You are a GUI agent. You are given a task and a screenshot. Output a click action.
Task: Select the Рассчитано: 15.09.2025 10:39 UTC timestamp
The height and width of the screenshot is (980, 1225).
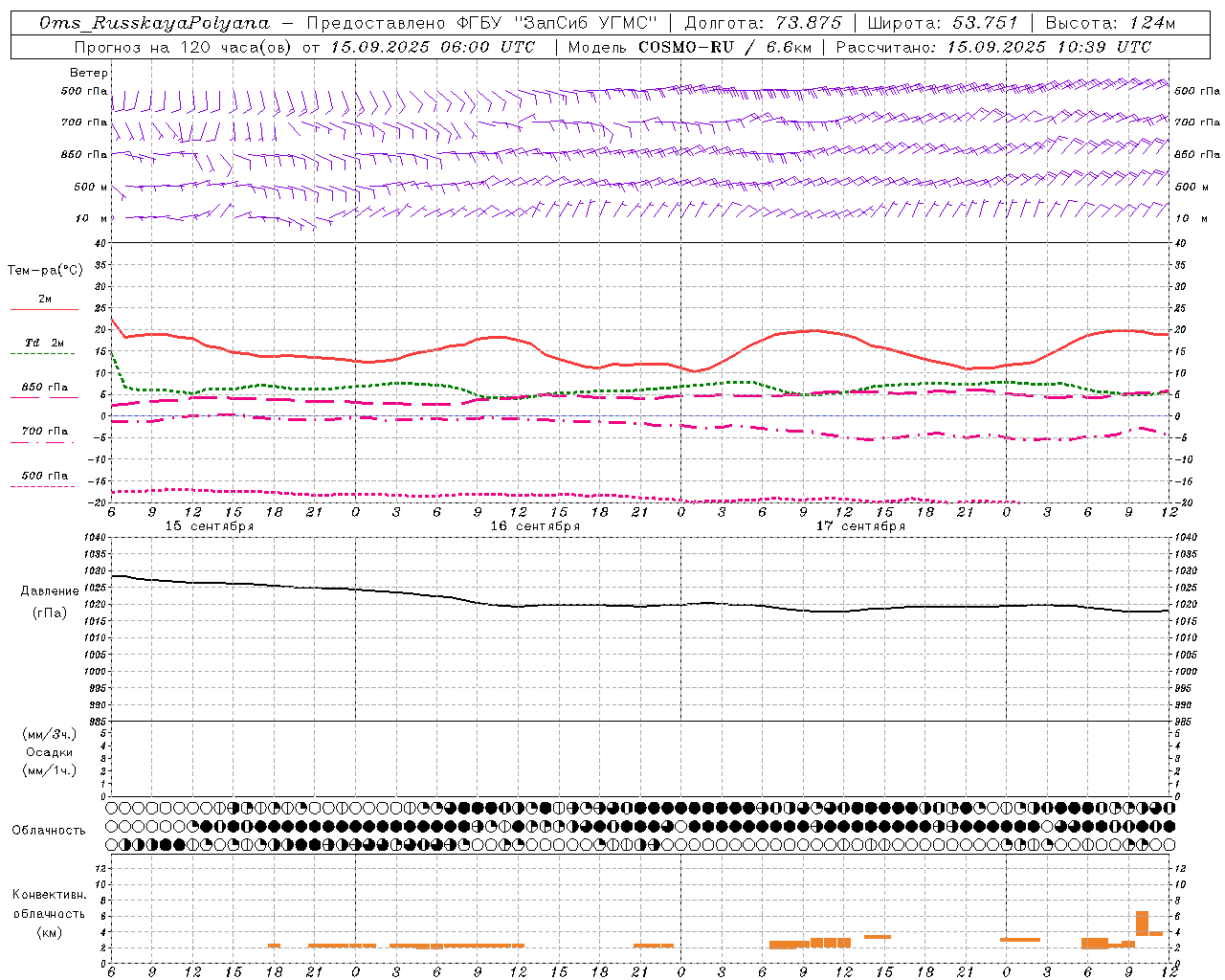(x=993, y=47)
